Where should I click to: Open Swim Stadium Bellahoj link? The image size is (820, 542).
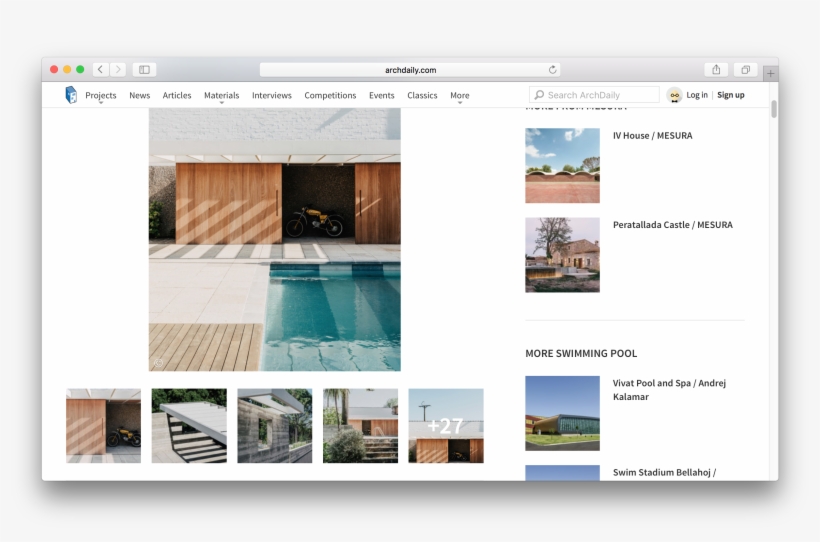tap(664, 472)
